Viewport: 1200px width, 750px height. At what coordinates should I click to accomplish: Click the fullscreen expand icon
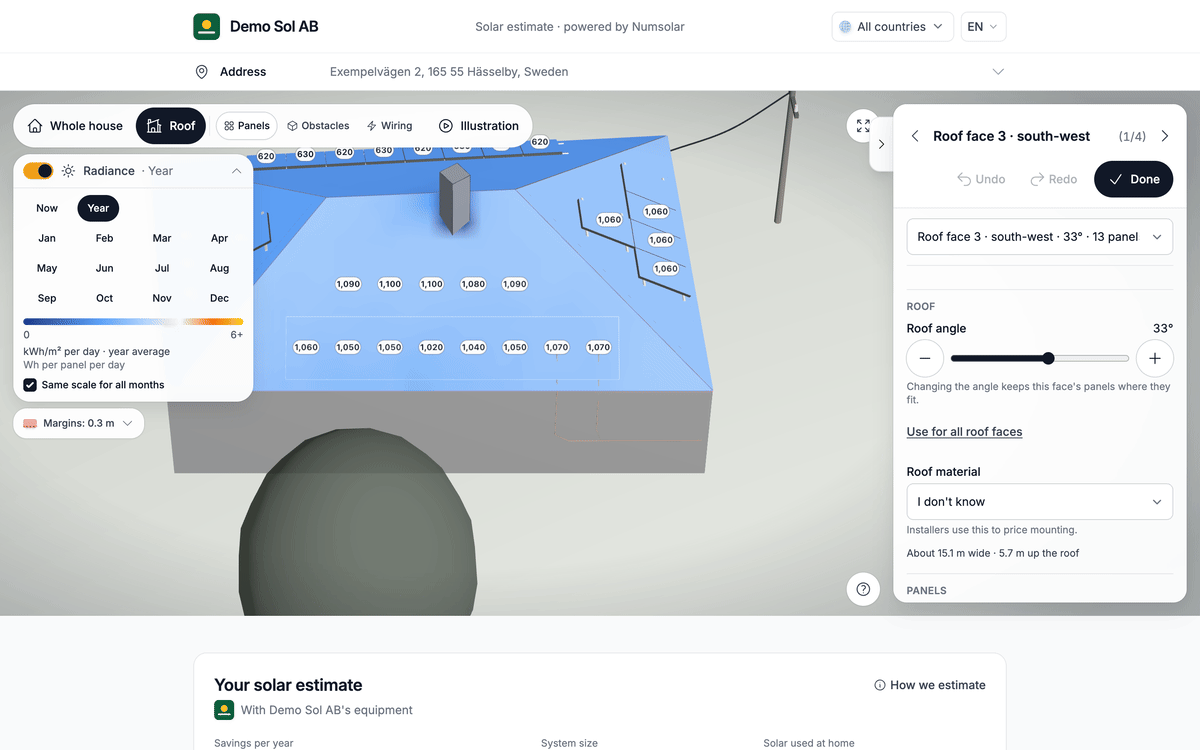pos(863,125)
